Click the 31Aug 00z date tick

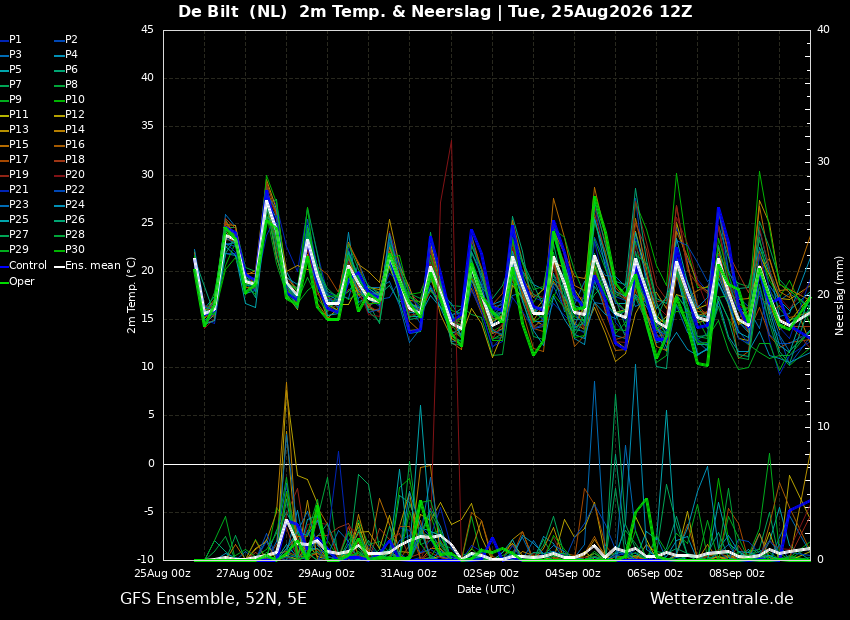click(x=408, y=573)
